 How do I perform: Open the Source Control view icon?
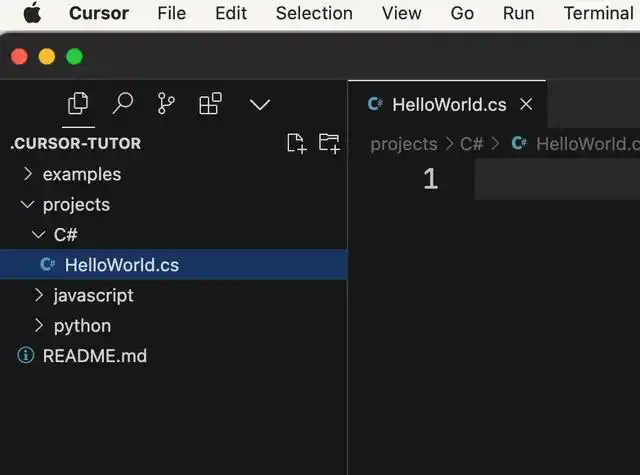coord(167,104)
